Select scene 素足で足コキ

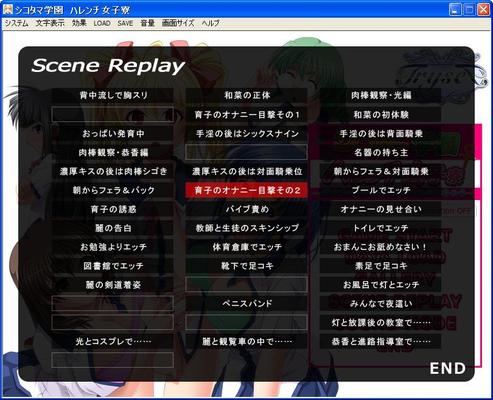point(381,266)
